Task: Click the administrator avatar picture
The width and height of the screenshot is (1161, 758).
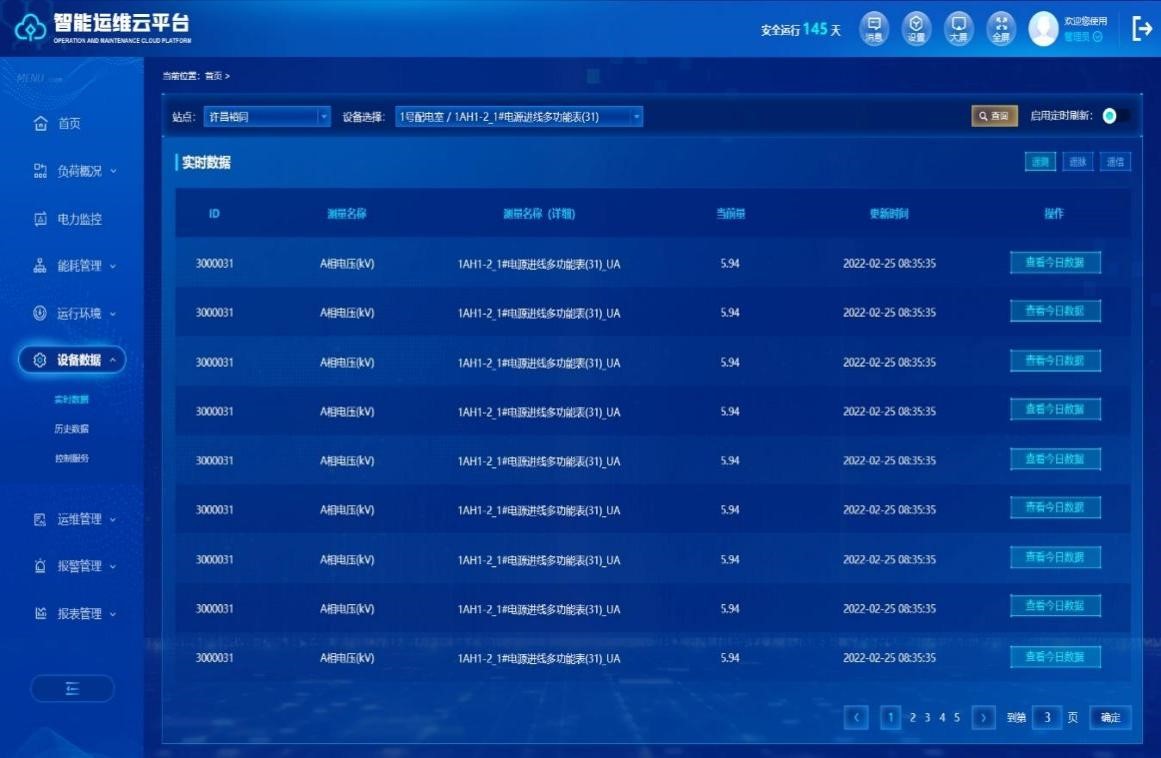Action: point(1043,29)
